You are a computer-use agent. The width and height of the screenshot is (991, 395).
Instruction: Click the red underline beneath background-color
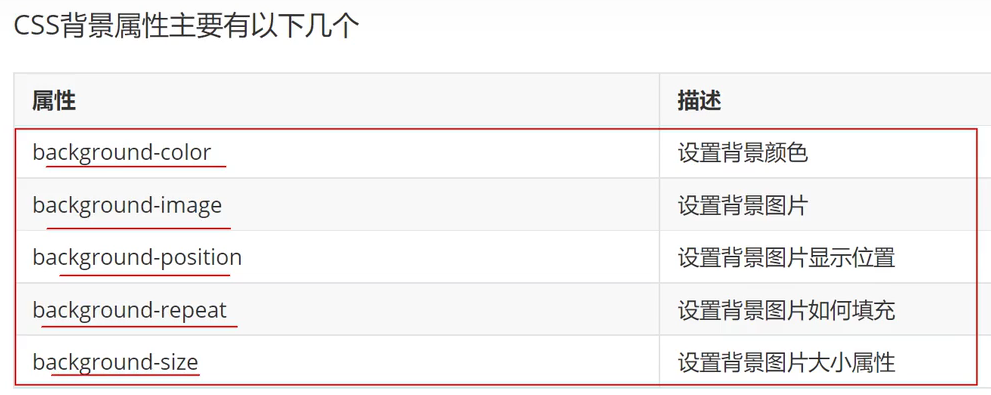pos(137,167)
